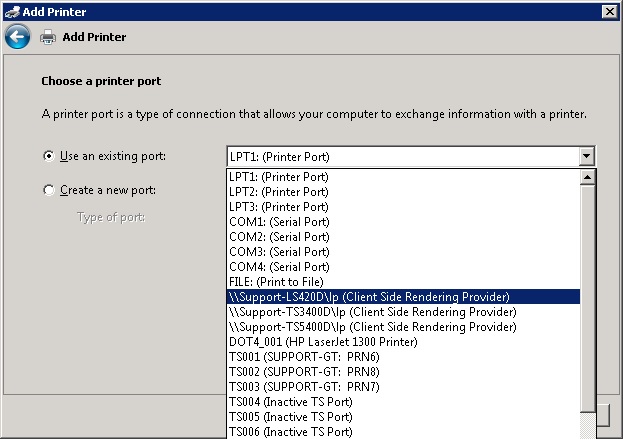Pick TS004 (Inactive TS Port) entry
Image resolution: width=623 pixels, height=439 pixels.
pos(290,402)
